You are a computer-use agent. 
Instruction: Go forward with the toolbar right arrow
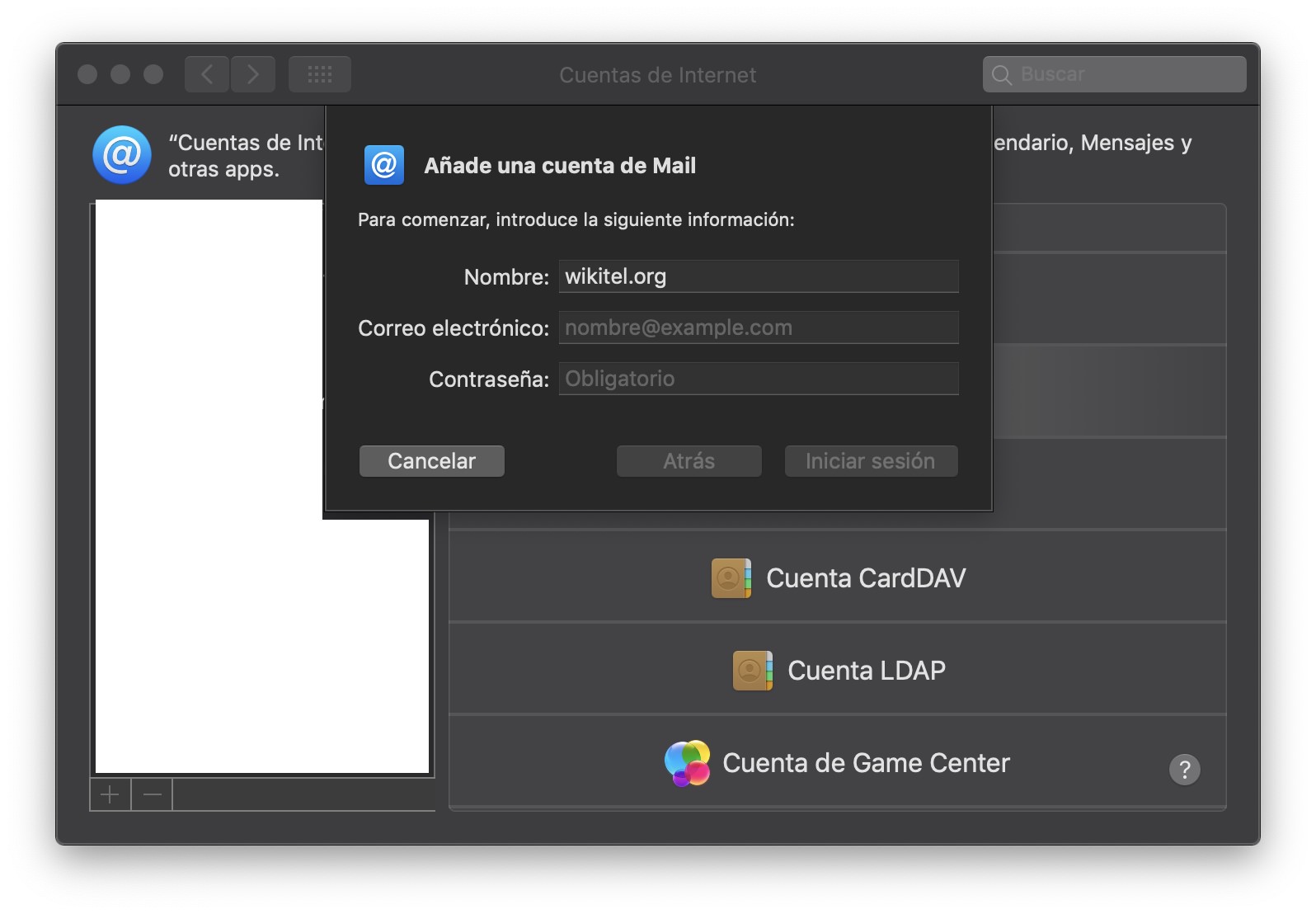[253, 74]
